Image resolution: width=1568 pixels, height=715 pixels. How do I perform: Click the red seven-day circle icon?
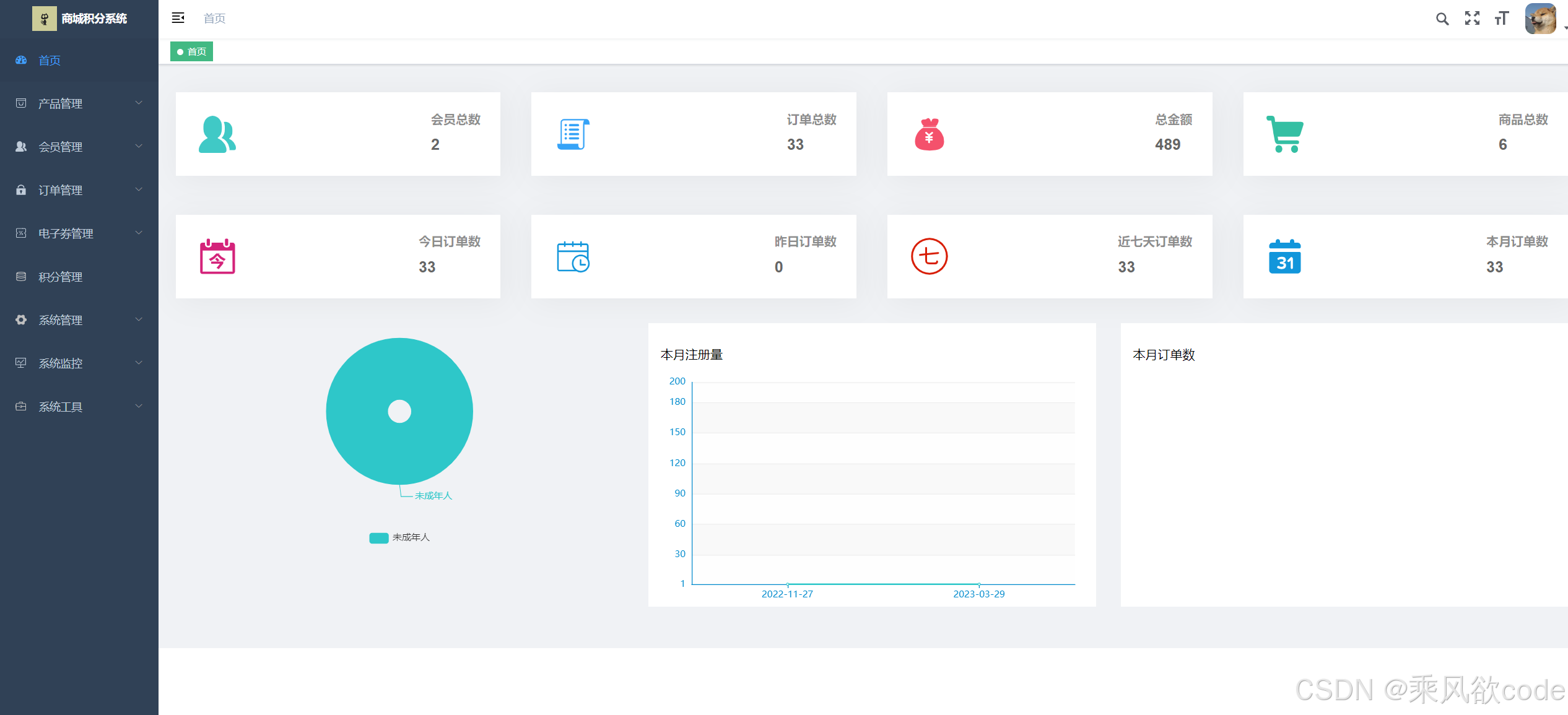tap(929, 256)
